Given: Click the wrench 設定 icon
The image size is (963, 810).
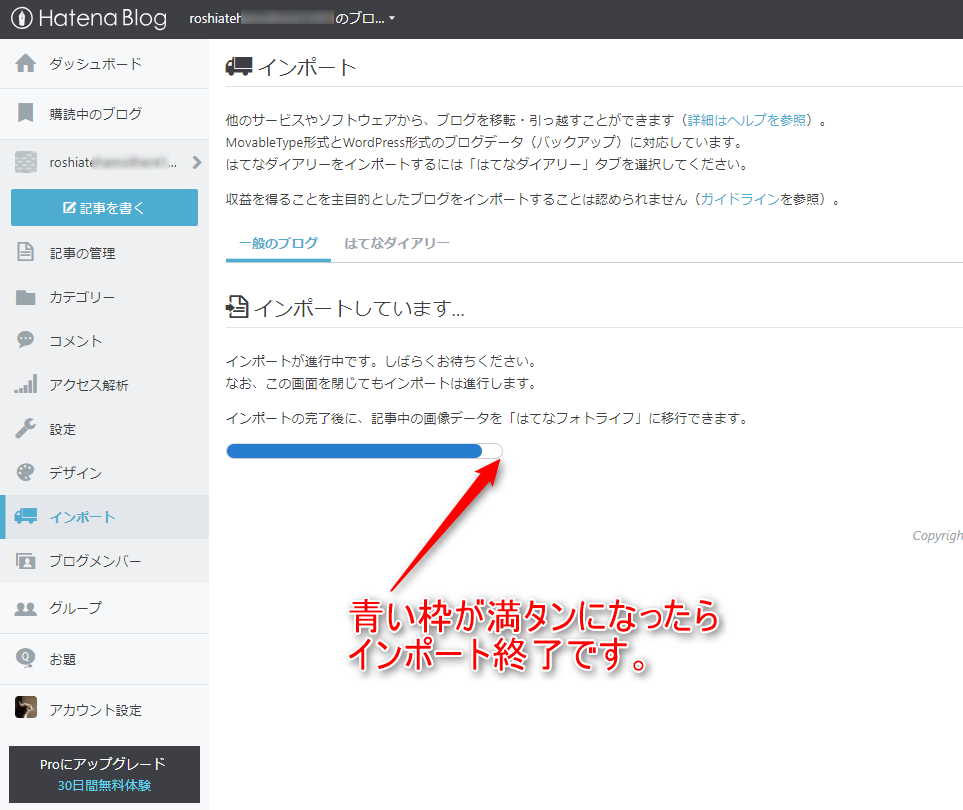Looking at the screenshot, I should pos(25,428).
